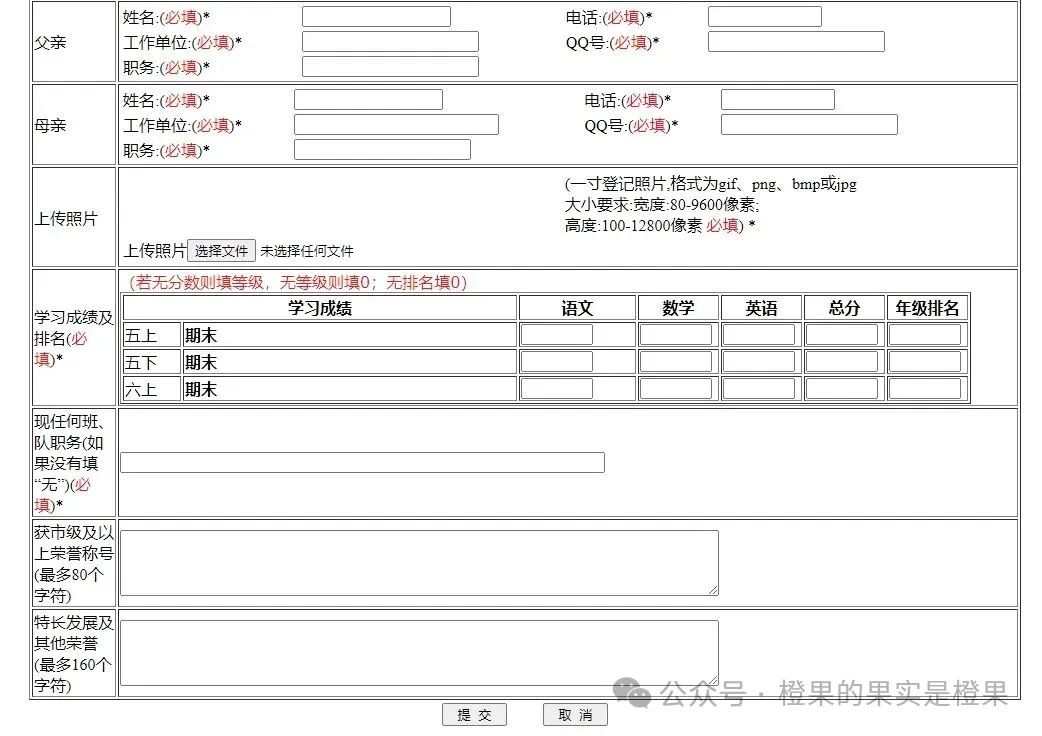Click the 六上 期末 数学 score field

676,389
